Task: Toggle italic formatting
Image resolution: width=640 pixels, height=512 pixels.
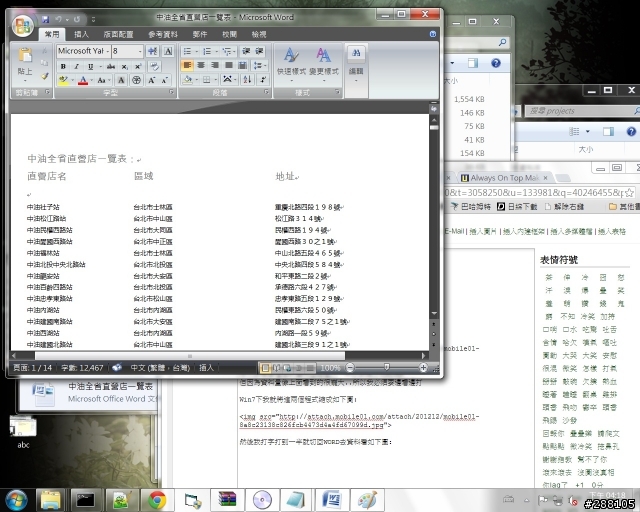Action: click(x=76, y=66)
